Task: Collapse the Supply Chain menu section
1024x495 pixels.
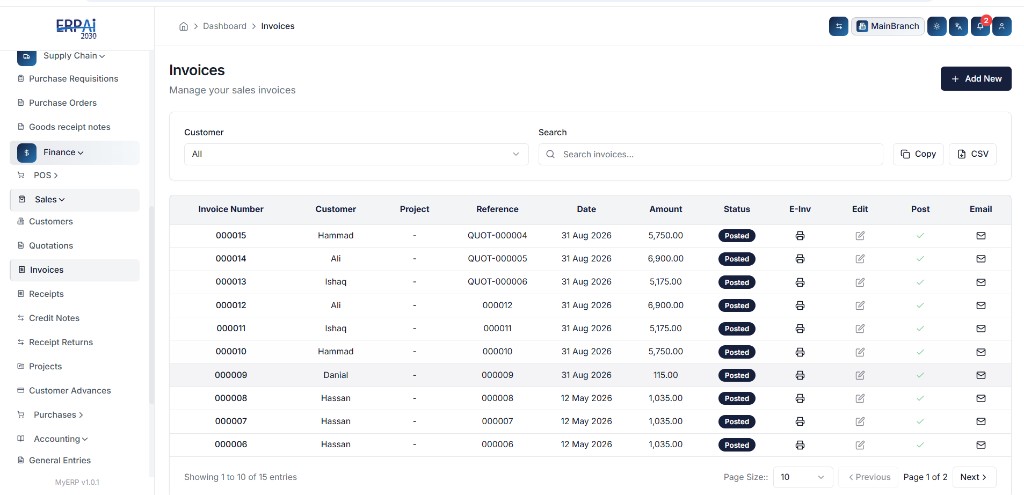Action: tap(74, 56)
